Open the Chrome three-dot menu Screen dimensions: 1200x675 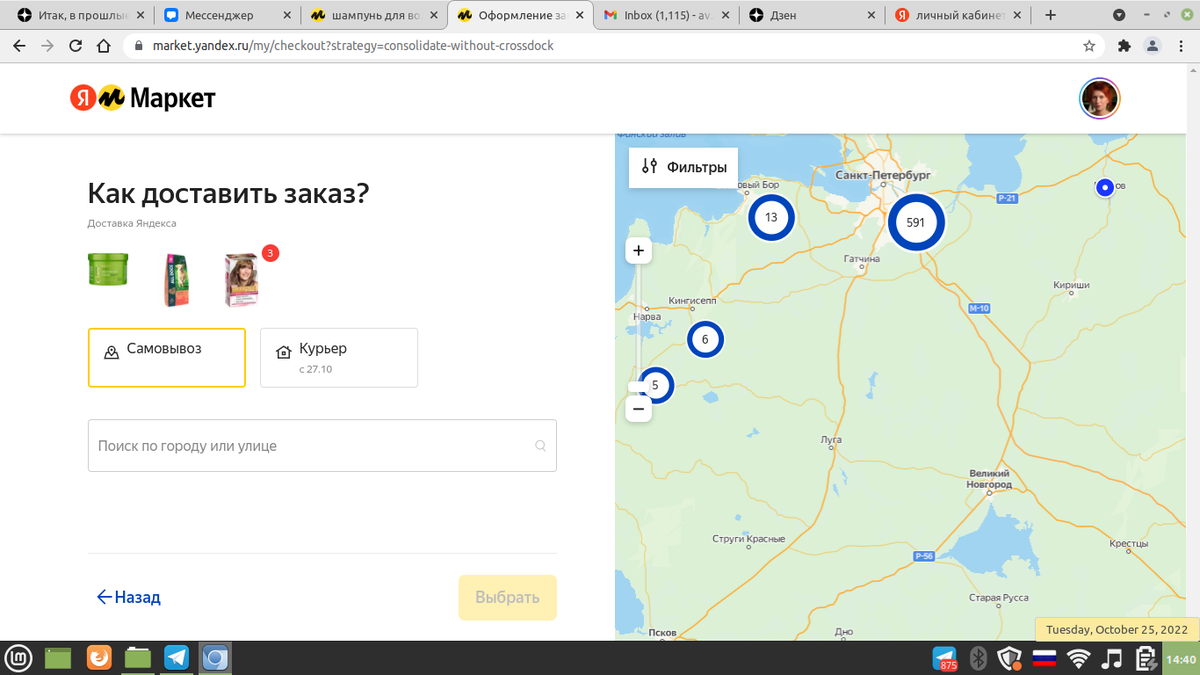pyautogui.click(x=1180, y=46)
